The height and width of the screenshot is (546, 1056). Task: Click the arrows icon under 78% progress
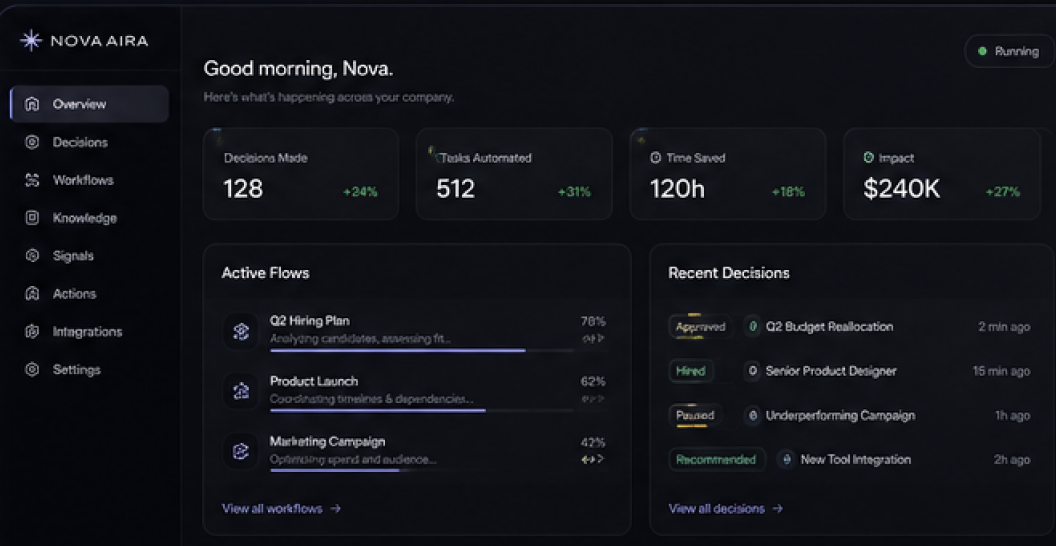click(x=593, y=338)
